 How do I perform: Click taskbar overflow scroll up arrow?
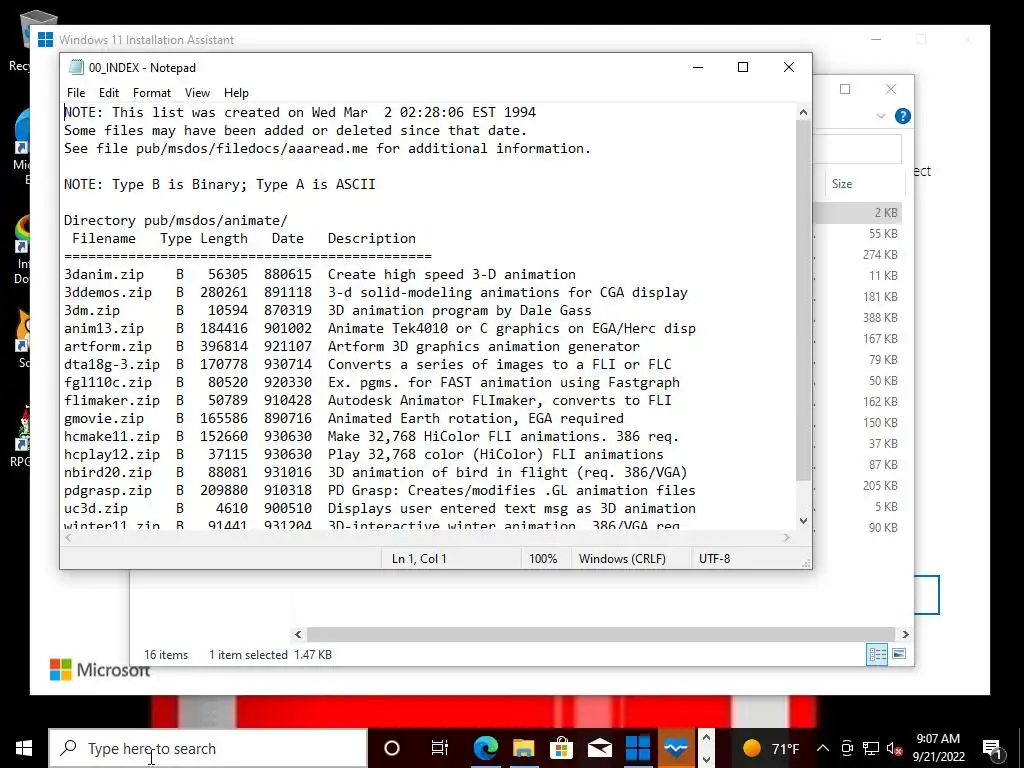706,738
